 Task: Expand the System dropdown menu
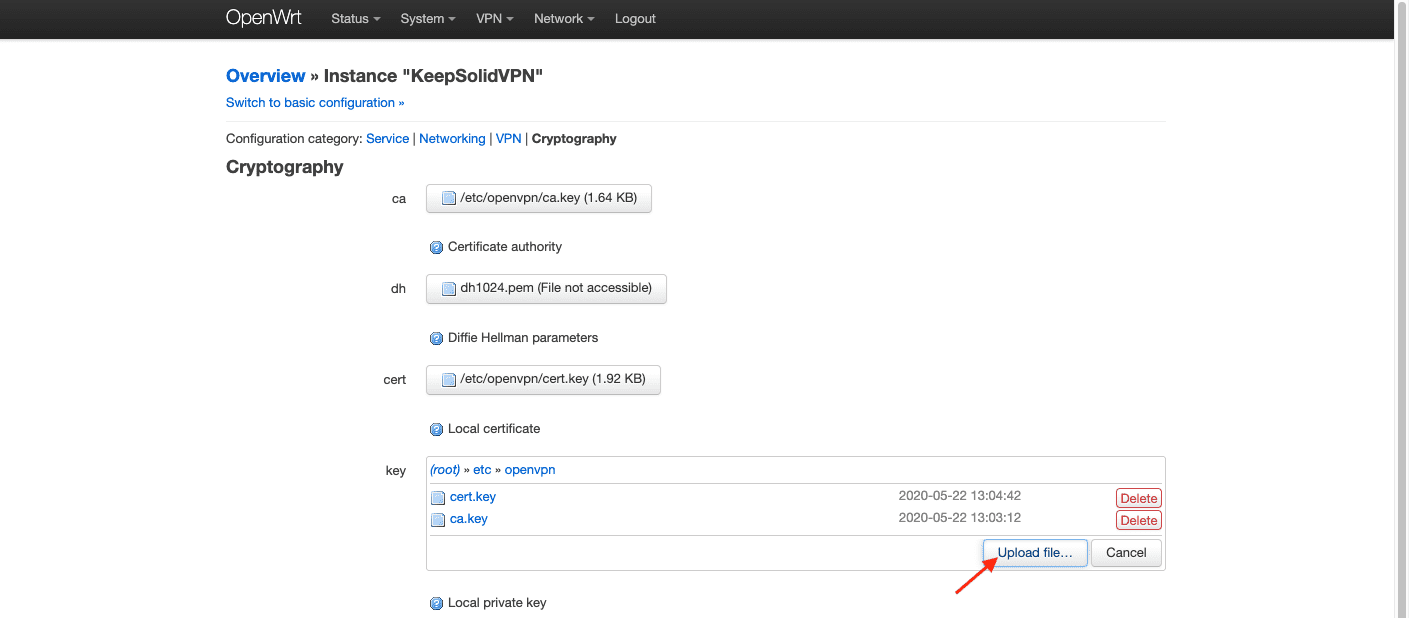(428, 19)
